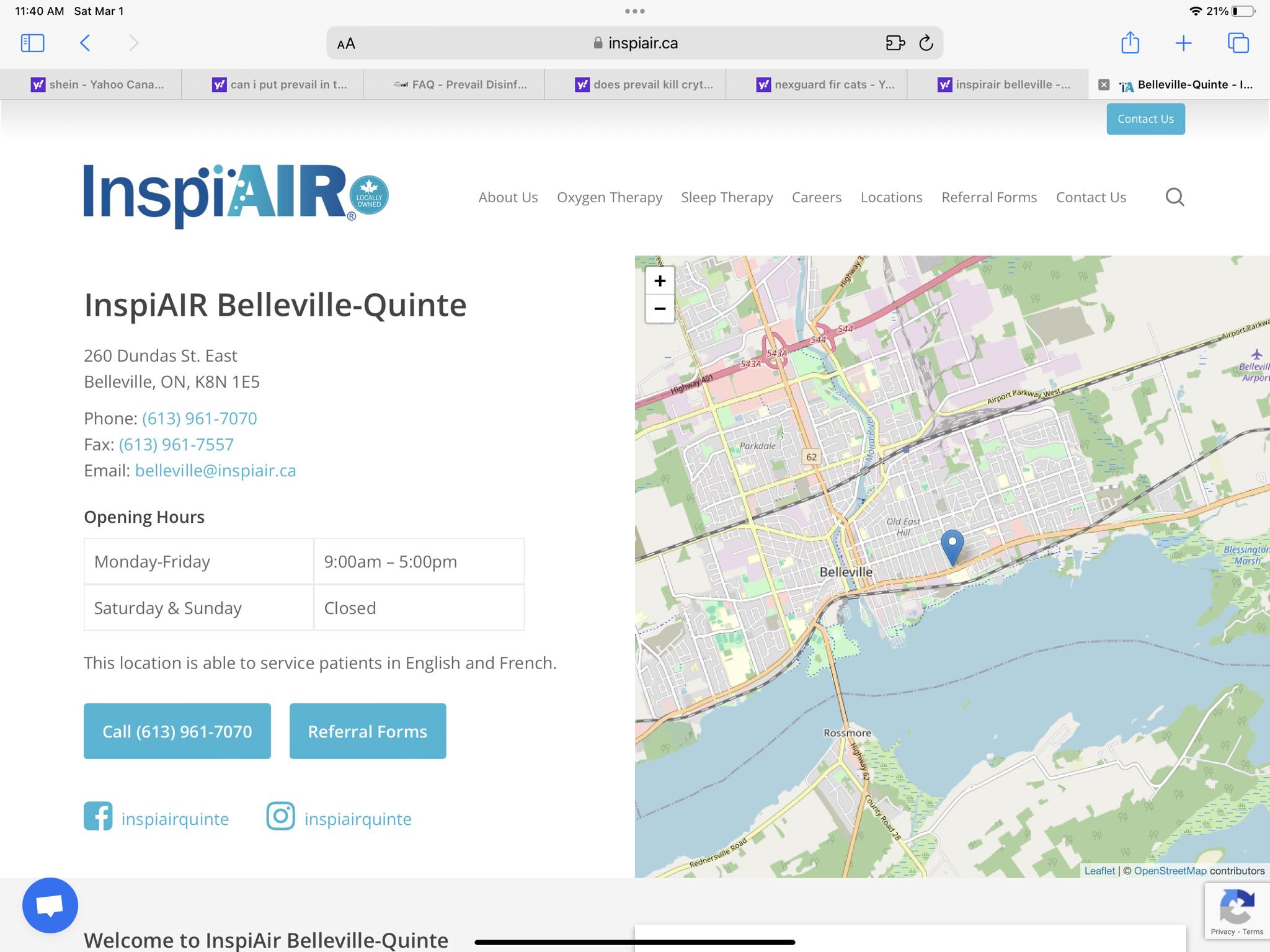Viewport: 1270px width, 952px height.
Task: Click the site search magnifier icon
Action: coord(1175,197)
